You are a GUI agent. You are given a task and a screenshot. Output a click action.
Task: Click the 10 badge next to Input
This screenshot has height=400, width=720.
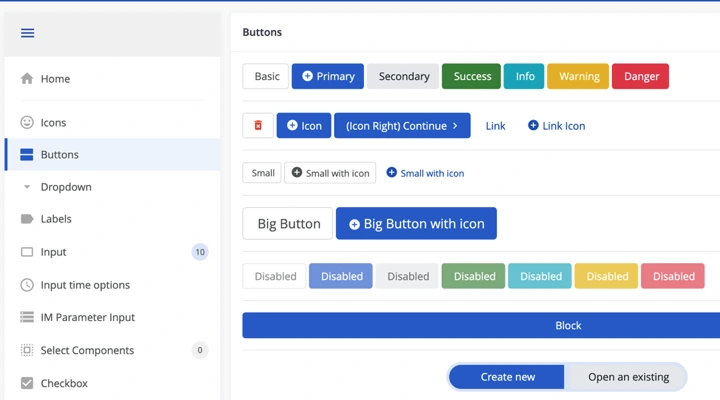200,252
